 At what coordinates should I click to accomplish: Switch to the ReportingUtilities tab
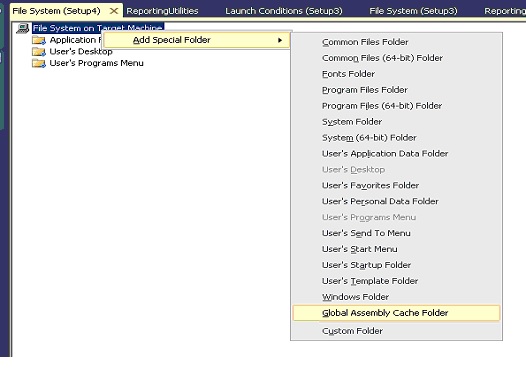(x=162, y=11)
